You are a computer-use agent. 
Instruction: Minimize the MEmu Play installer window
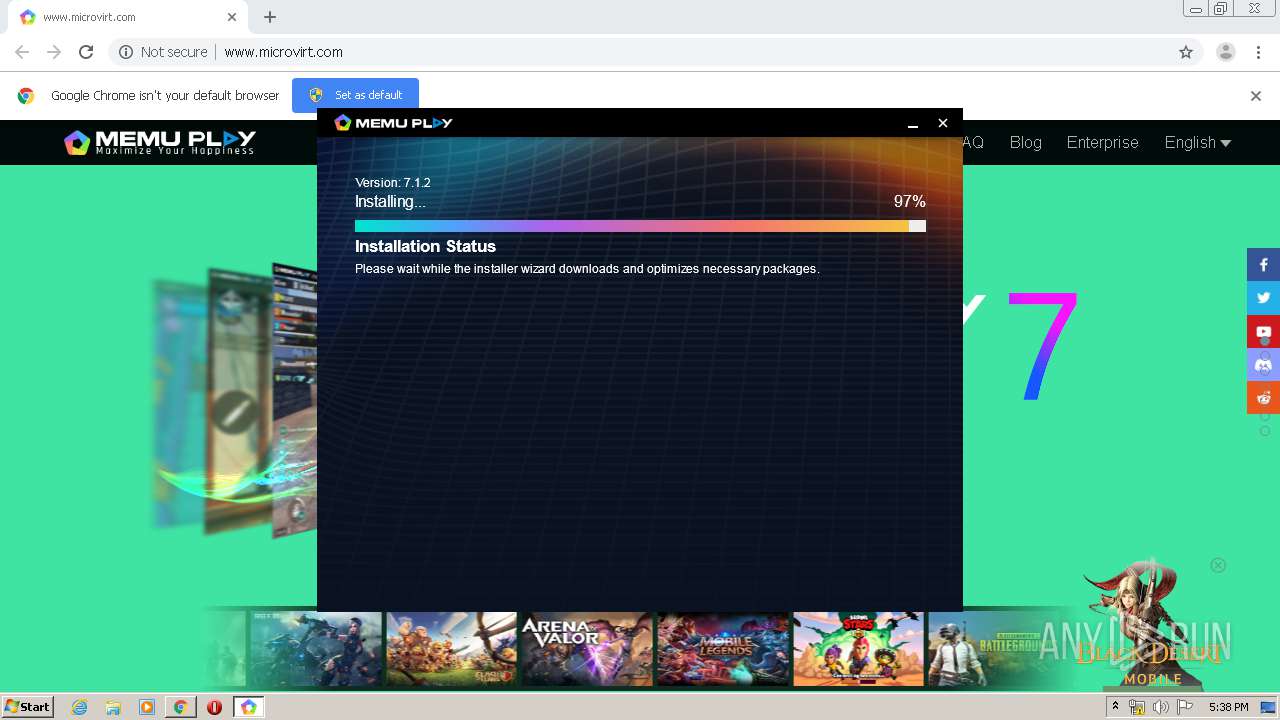(912, 123)
